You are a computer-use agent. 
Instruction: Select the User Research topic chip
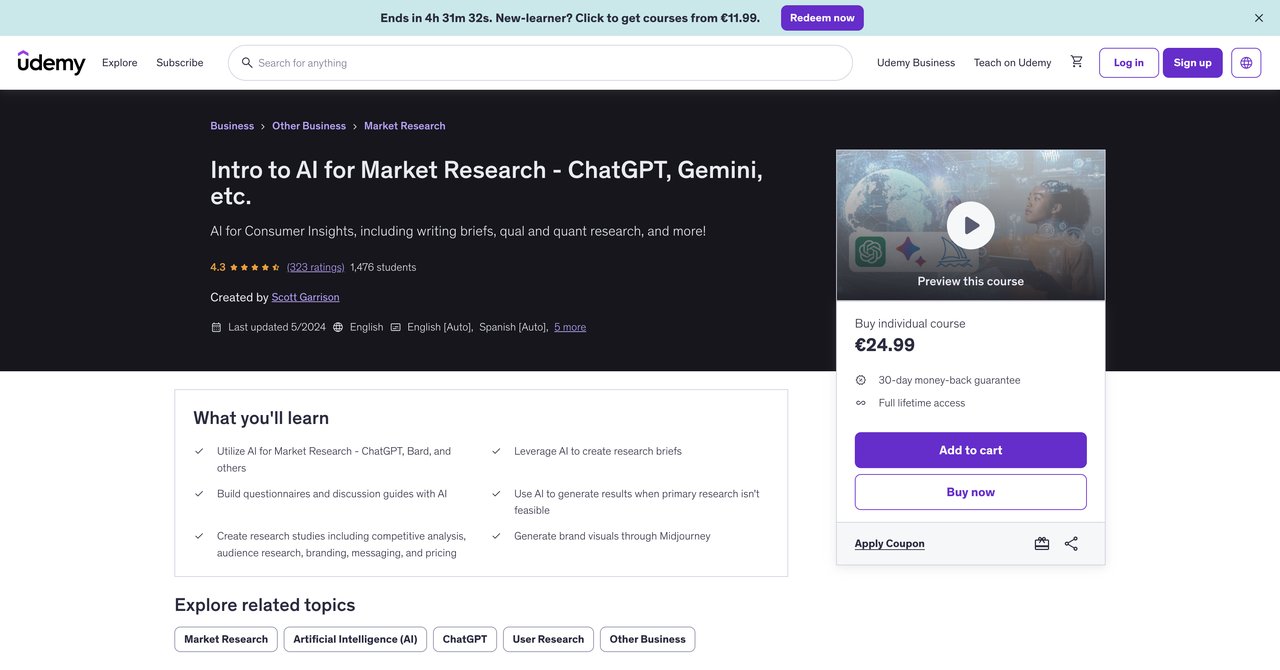coord(548,640)
